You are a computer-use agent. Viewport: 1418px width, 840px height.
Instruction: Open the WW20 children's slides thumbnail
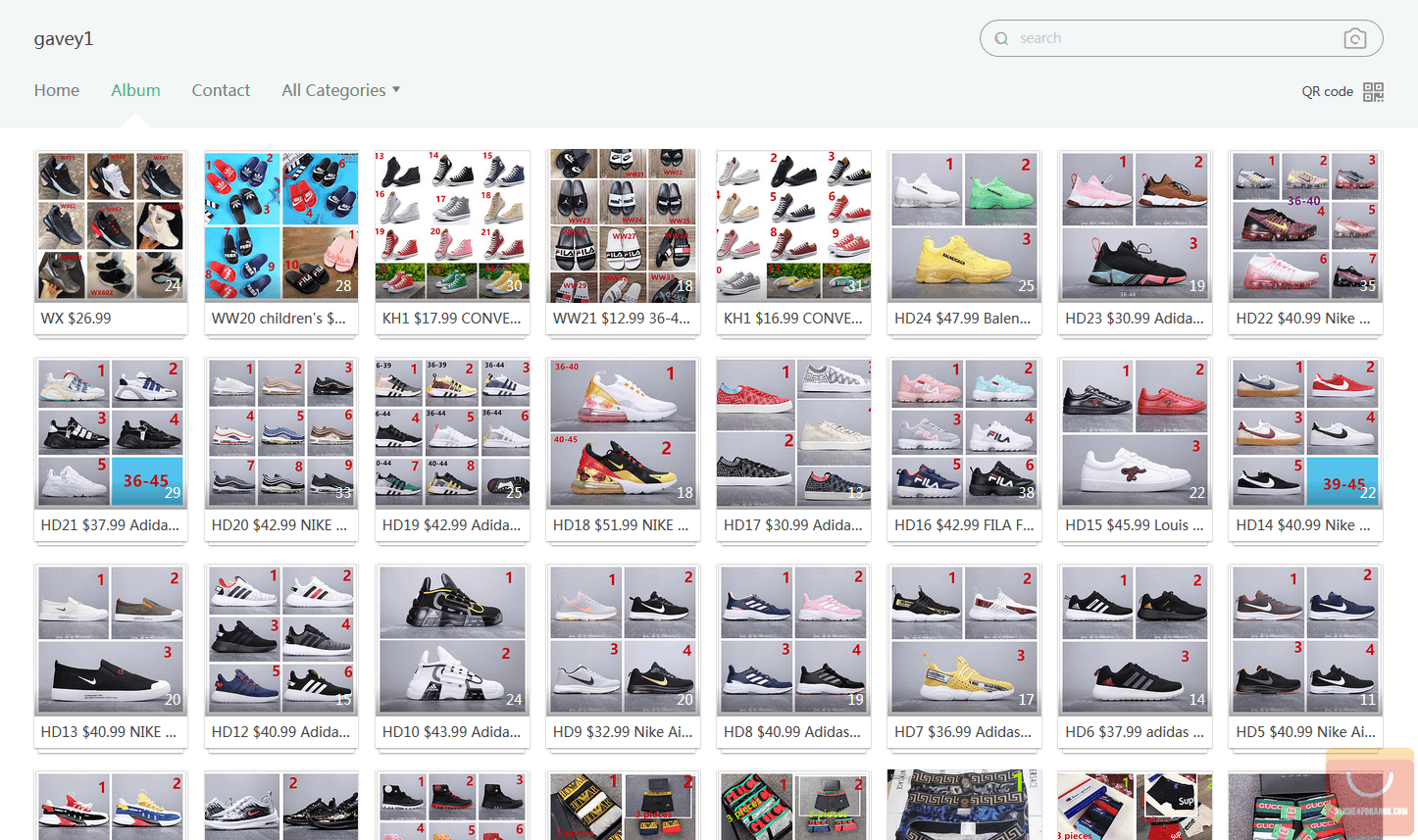point(281,225)
